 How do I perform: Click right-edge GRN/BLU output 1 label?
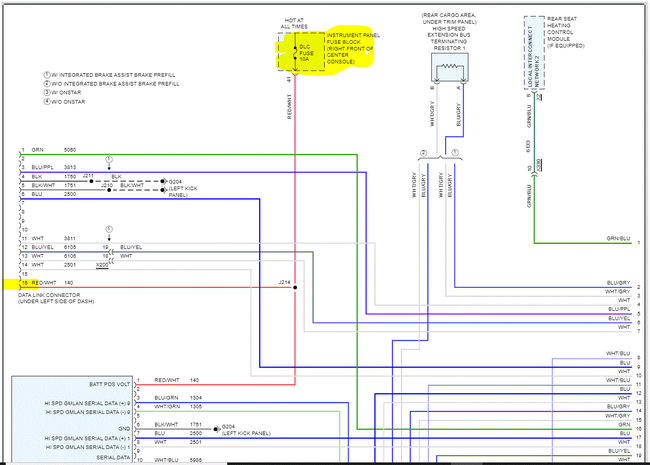[618, 238]
